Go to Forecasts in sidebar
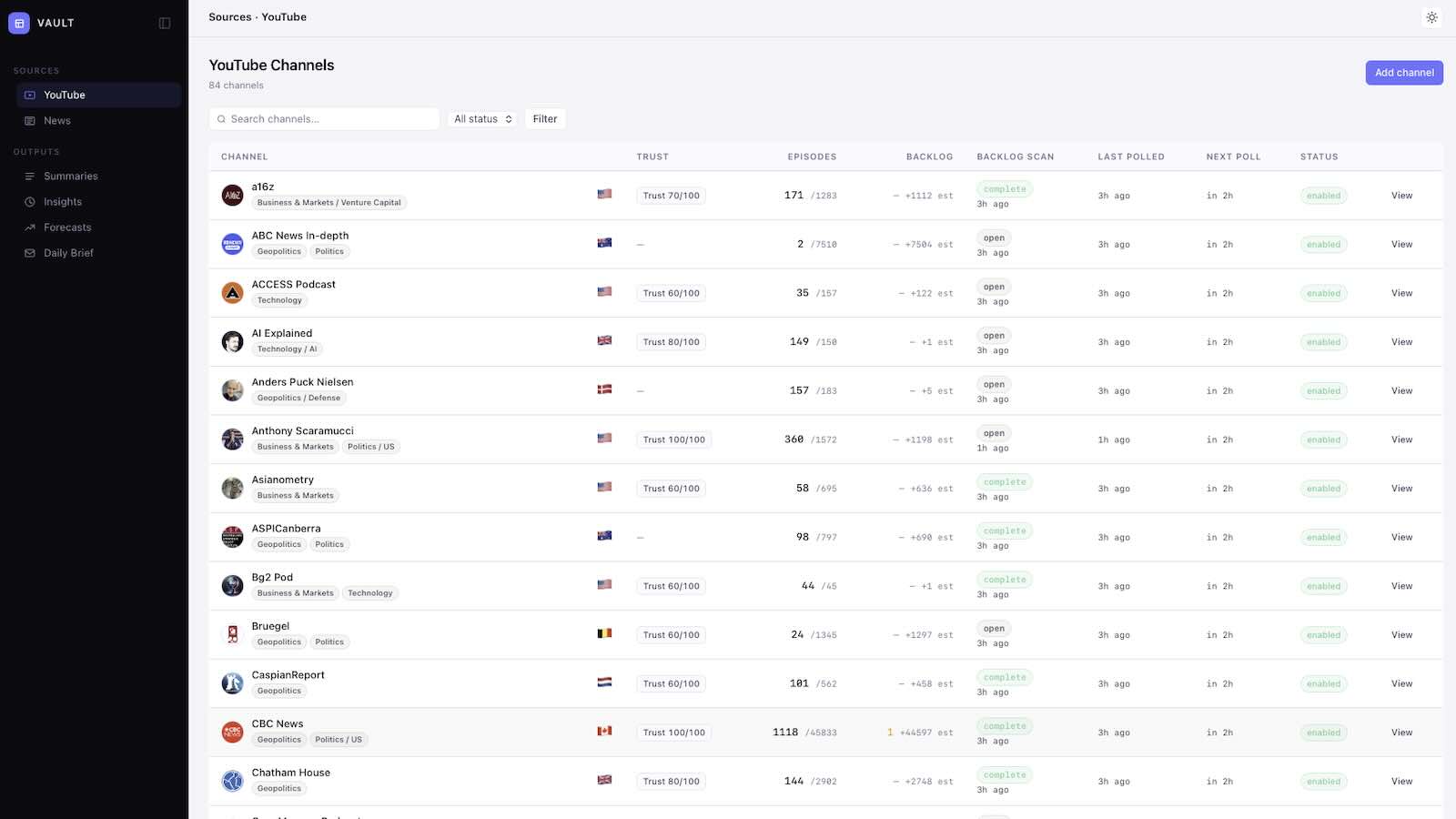 98,227
